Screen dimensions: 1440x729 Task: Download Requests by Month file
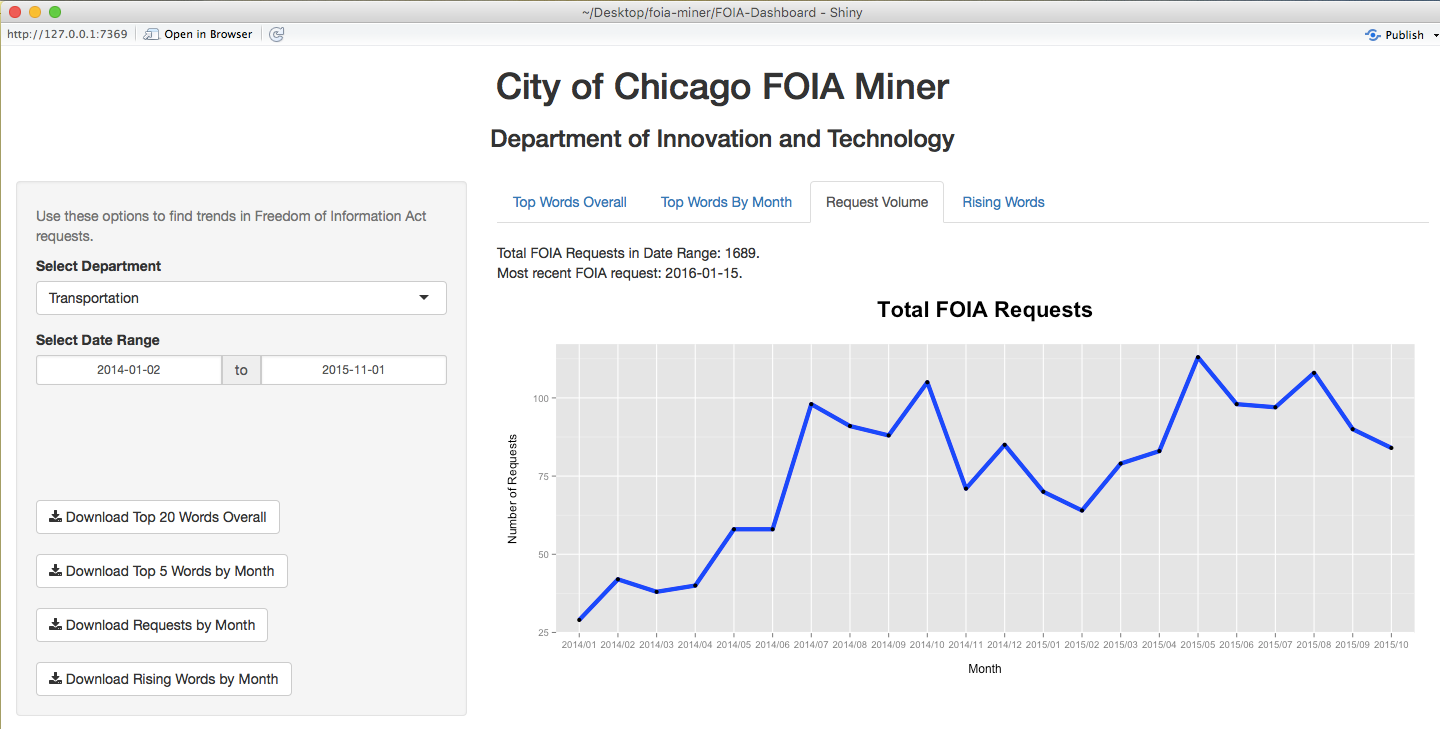point(152,625)
